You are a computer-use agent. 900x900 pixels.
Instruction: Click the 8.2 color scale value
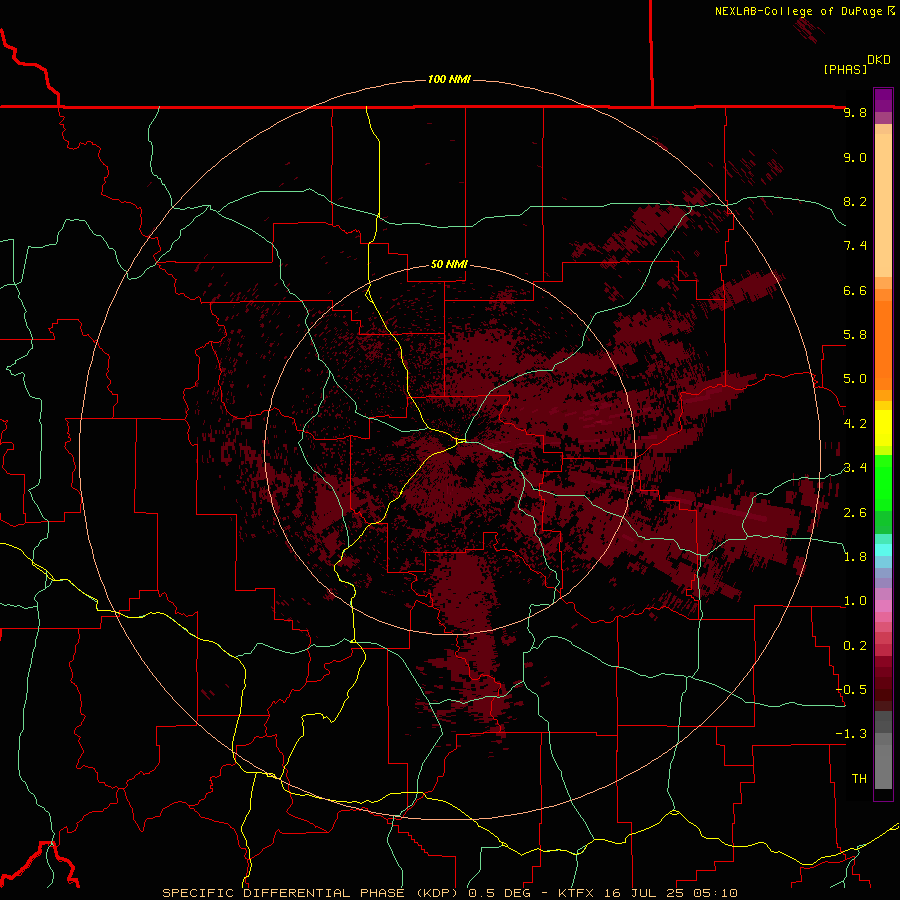pos(855,201)
